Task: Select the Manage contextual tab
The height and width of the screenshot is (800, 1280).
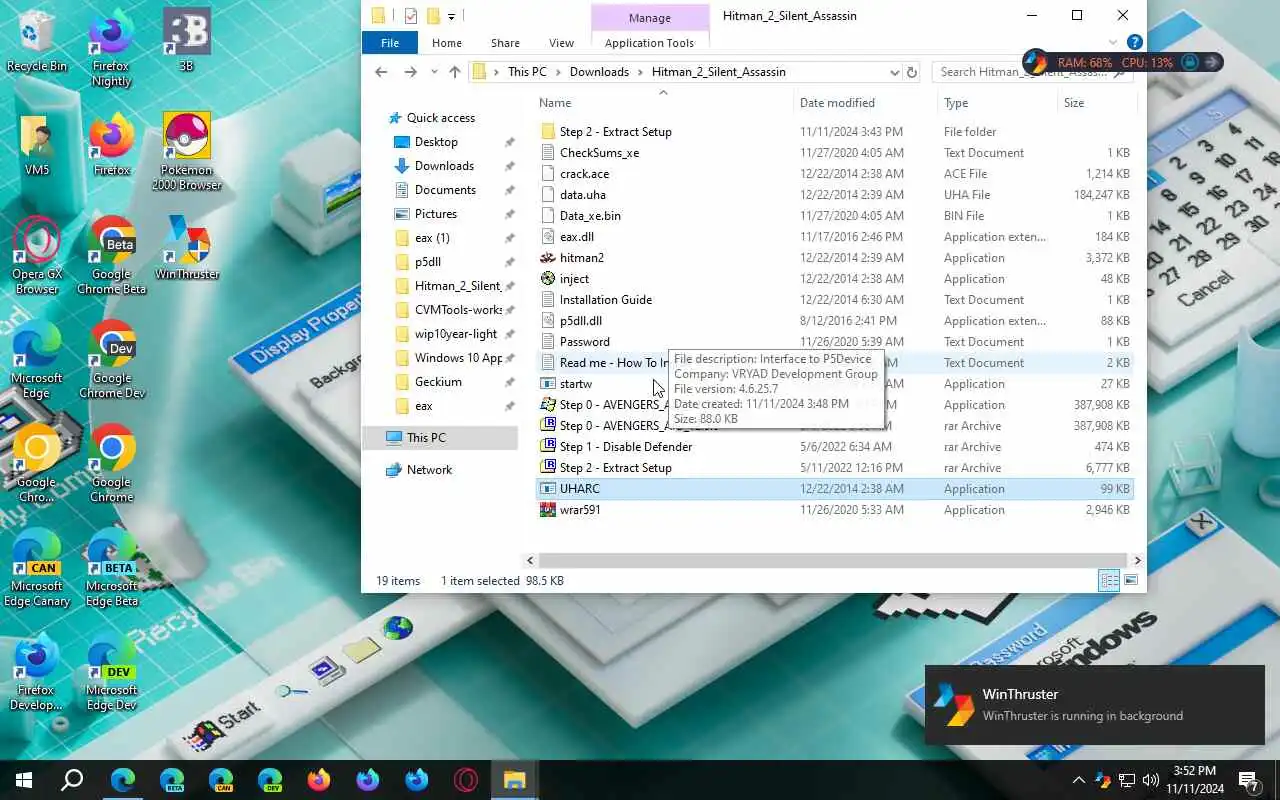Action: point(650,18)
